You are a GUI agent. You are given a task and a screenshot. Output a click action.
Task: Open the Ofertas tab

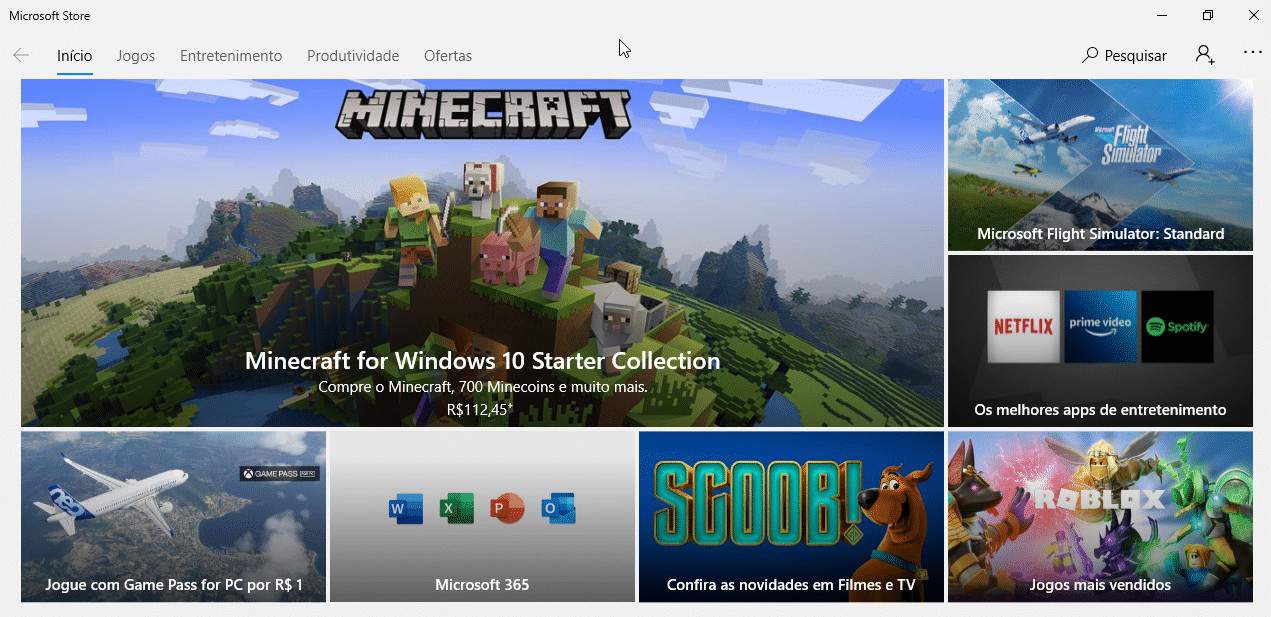448,56
